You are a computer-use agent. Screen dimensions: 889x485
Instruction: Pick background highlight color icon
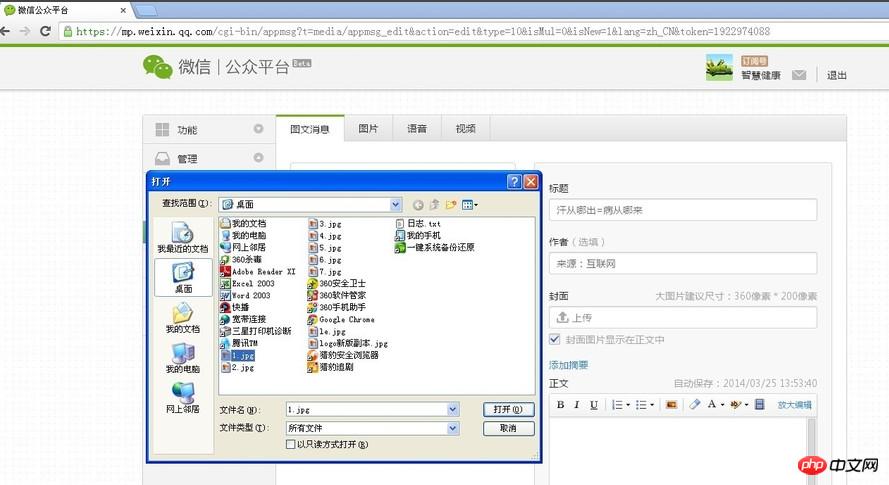click(735, 404)
